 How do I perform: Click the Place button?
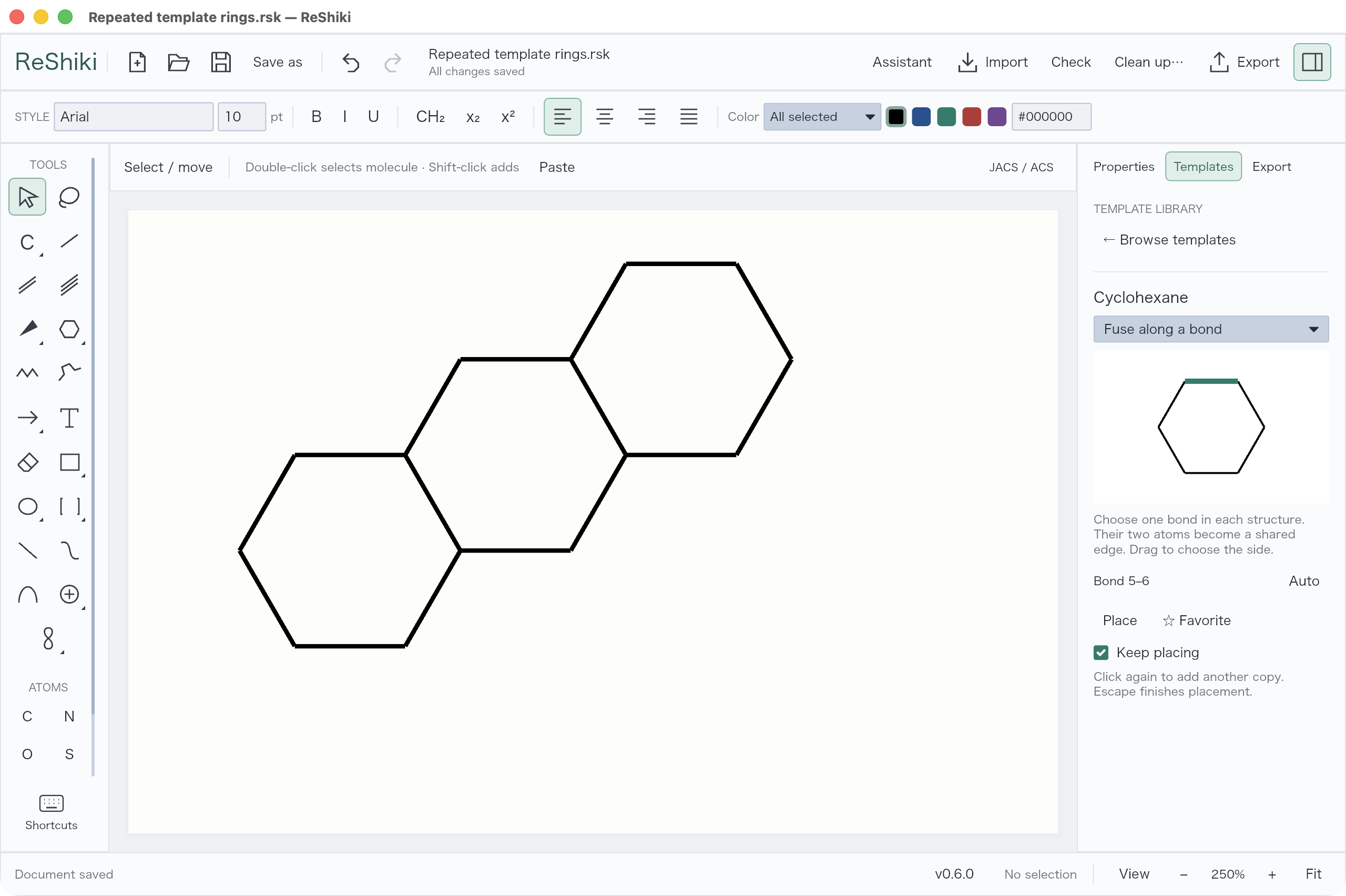coord(1119,620)
